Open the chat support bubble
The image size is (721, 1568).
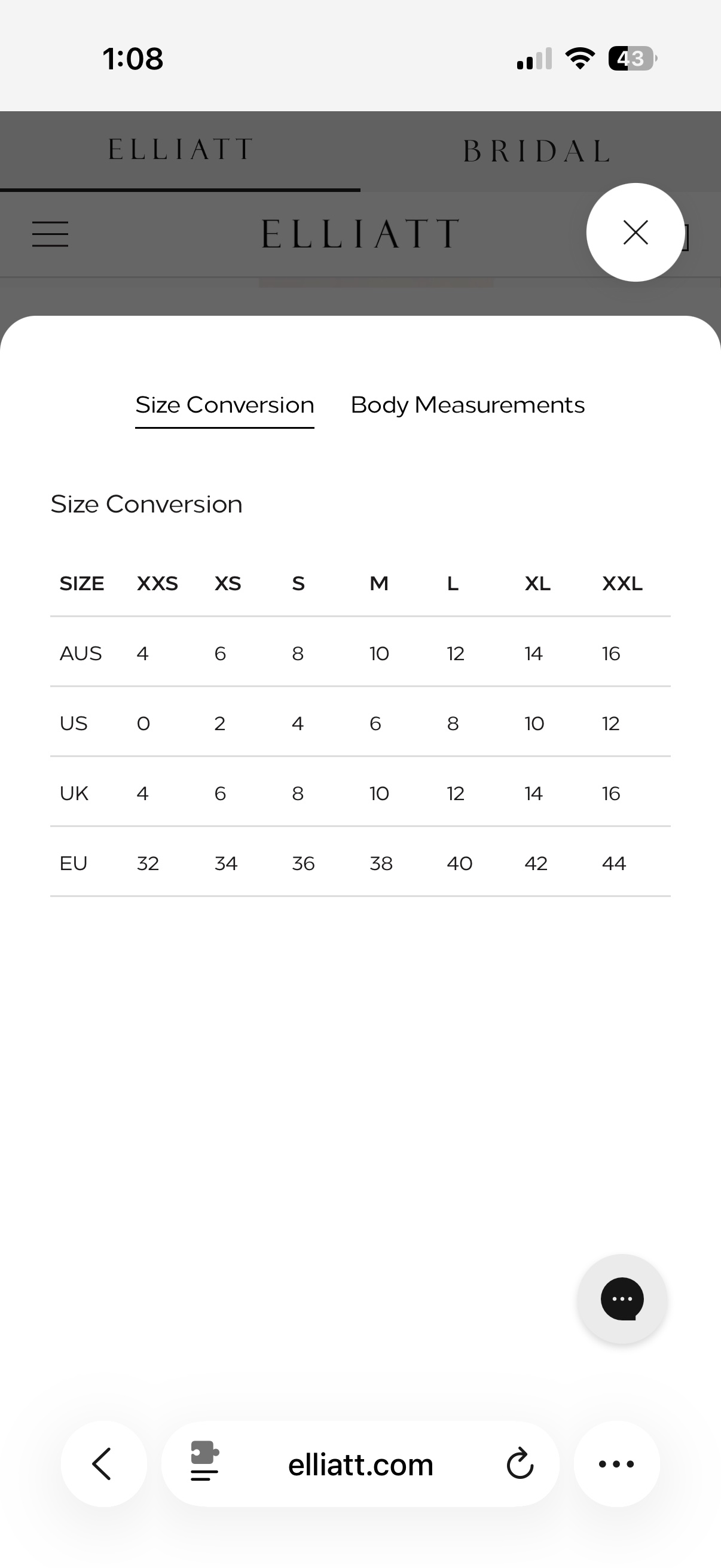pos(622,1299)
